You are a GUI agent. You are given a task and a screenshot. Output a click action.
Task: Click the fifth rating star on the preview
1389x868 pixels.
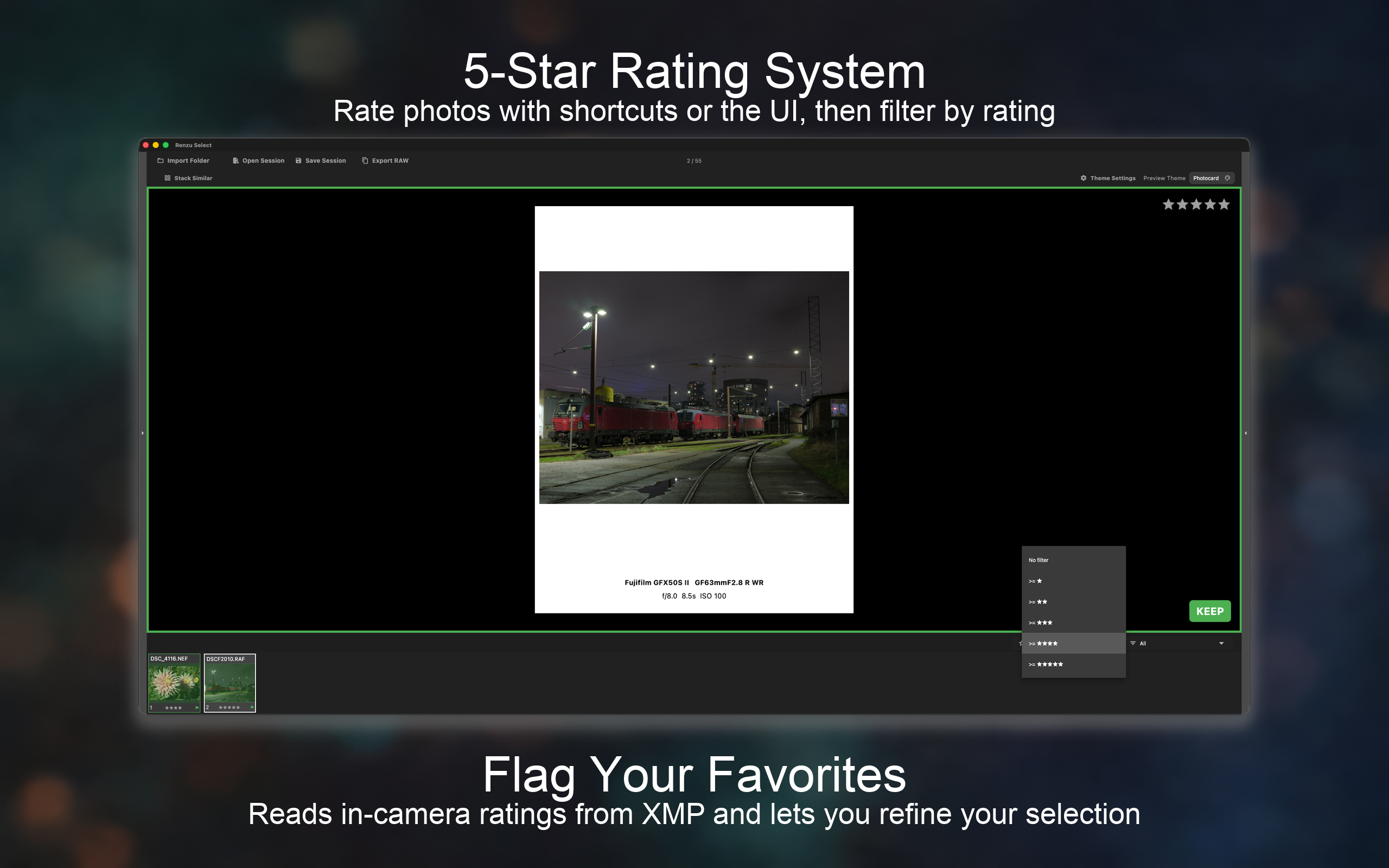pyautogui.click(x=1224, y=205)
